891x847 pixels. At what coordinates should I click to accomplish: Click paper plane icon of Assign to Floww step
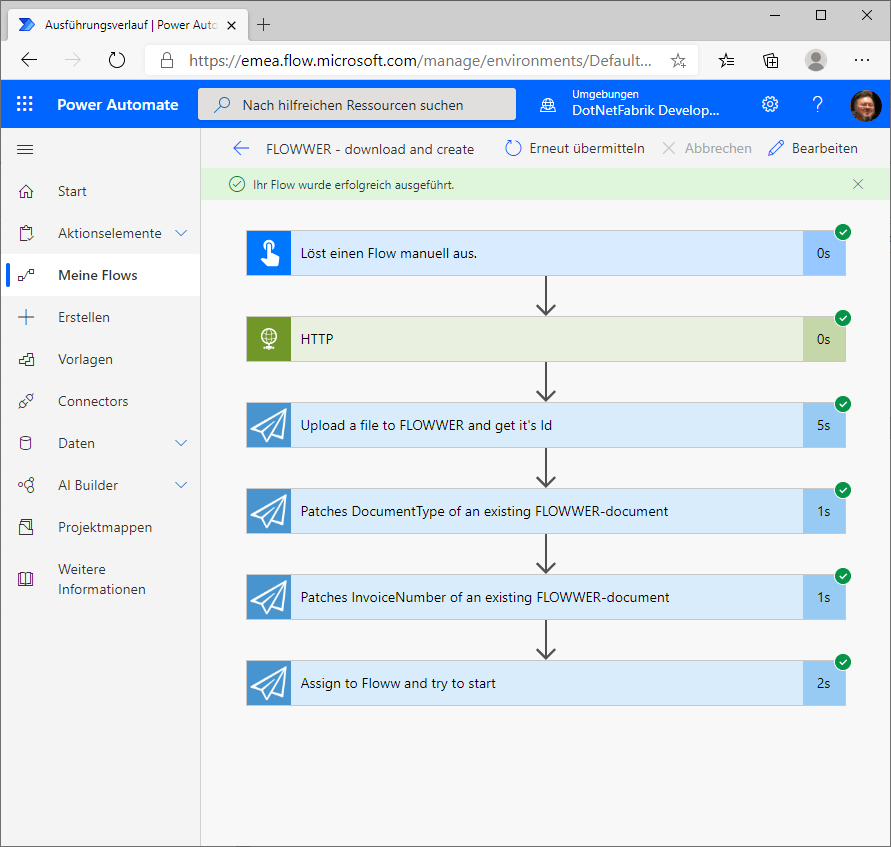pos(269,683)
